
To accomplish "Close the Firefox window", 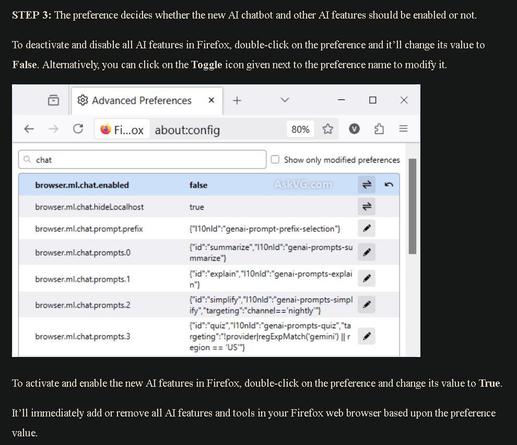I will tap(404, 100).
